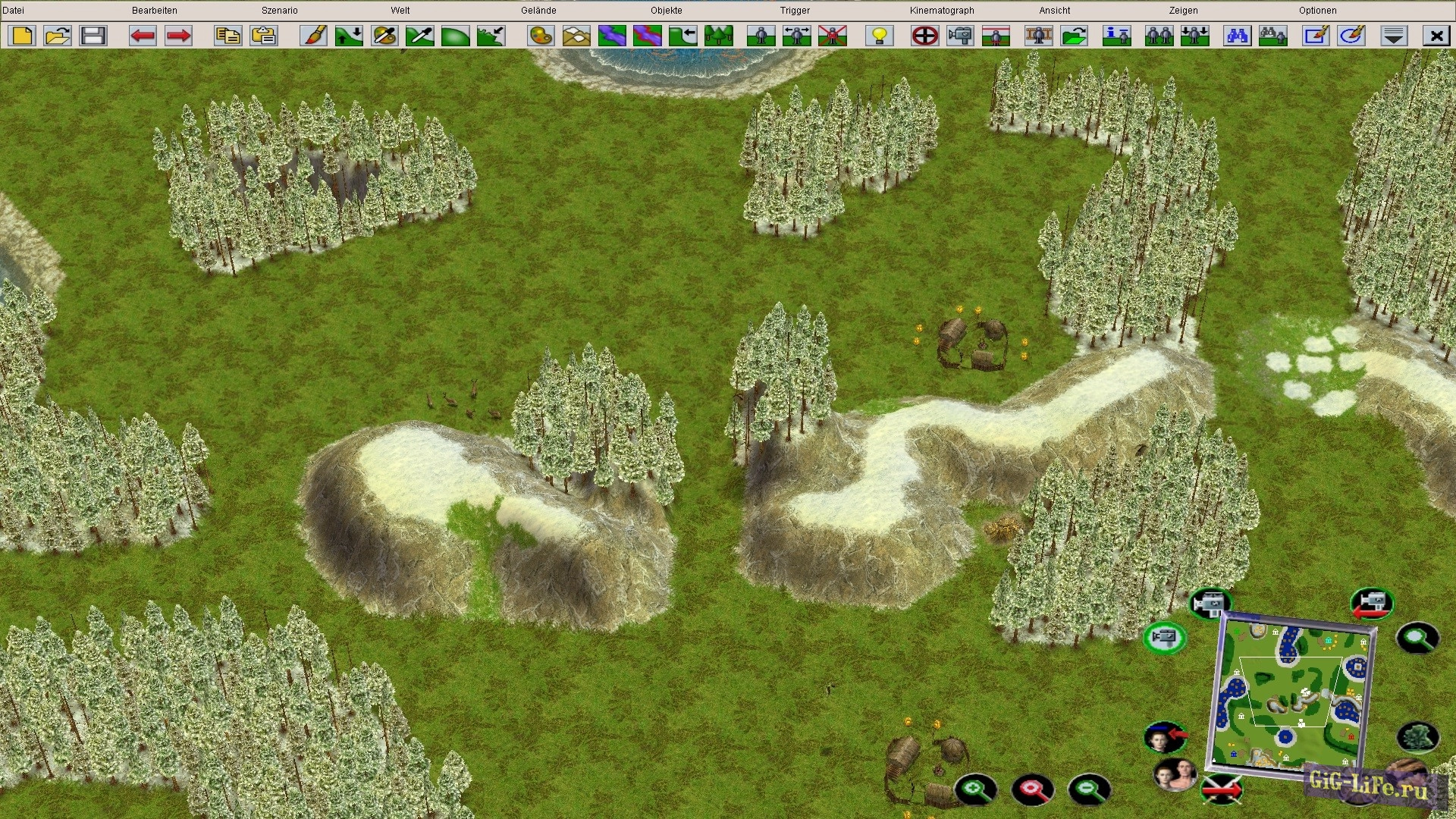1456x819 pixels.
Task: Toggle the green camera button near minimap
Action: click(1164, 637)
